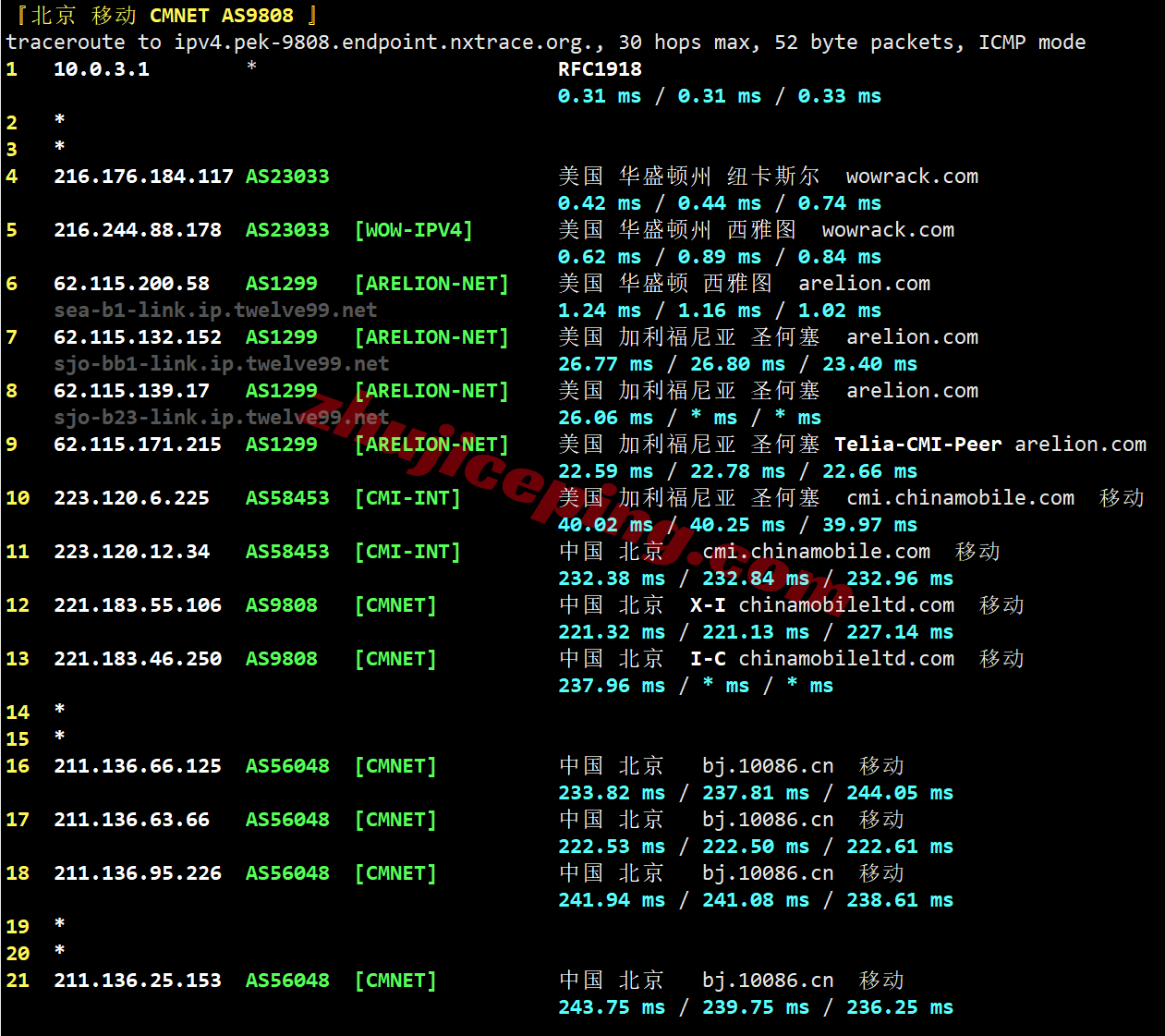Click the [WOW-IPV4] tag
Screen dimensions: 1165x1036
(x=414, y=230)
